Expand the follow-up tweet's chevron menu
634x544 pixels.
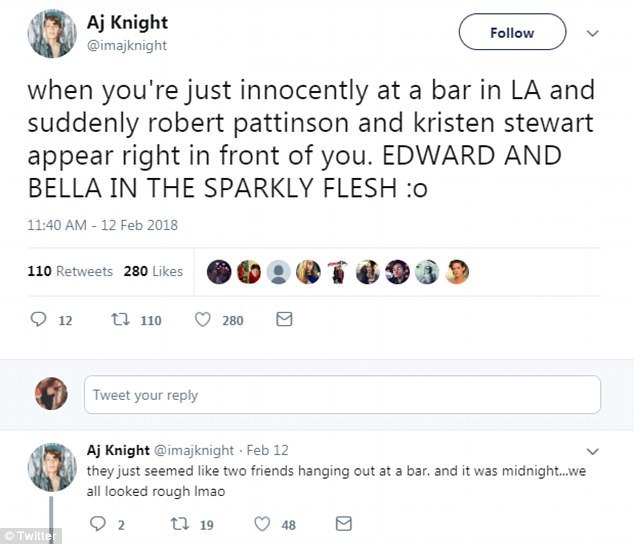[592, 451]
